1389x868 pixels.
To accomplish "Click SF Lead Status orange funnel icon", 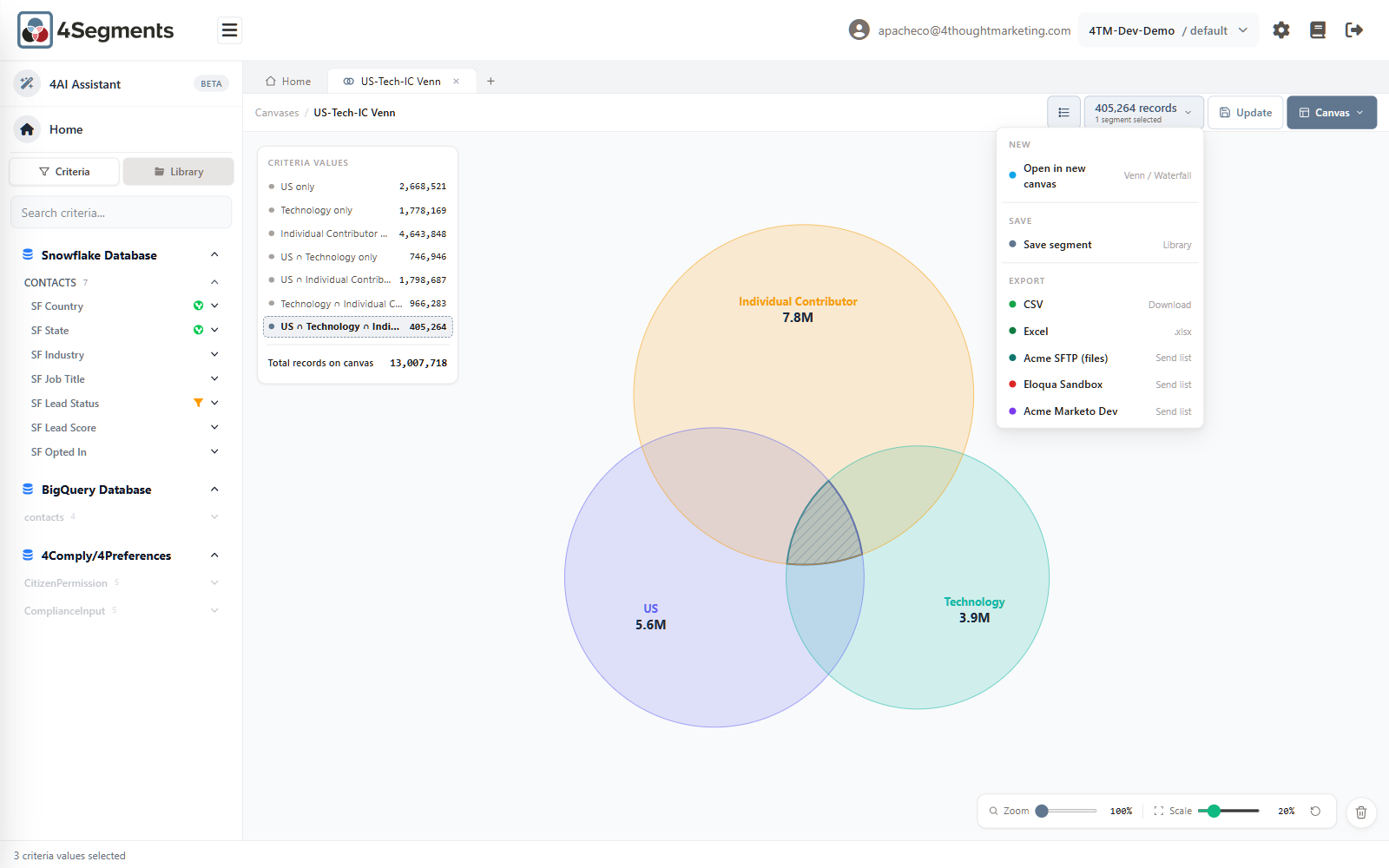I will [198, 403].
